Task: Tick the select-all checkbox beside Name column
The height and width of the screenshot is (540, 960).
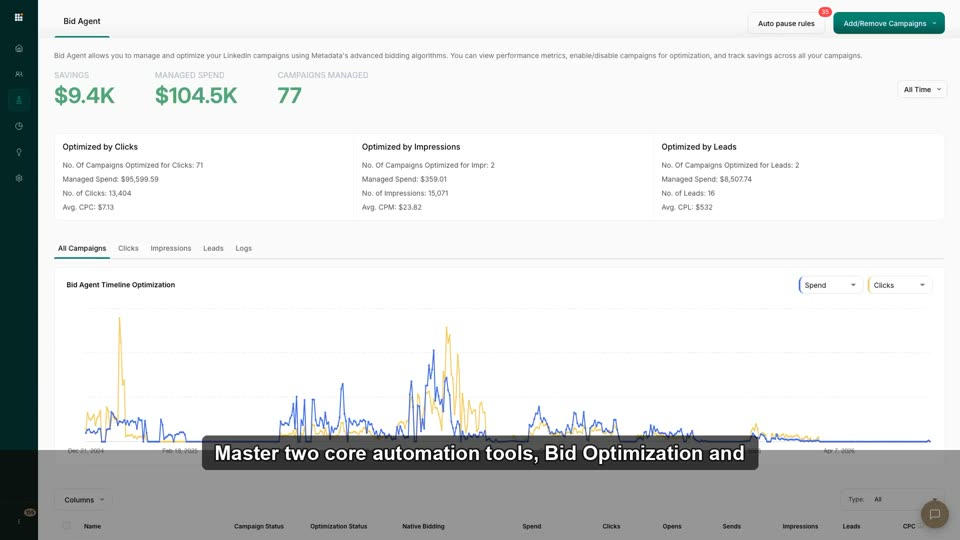Action: point(66,526)
